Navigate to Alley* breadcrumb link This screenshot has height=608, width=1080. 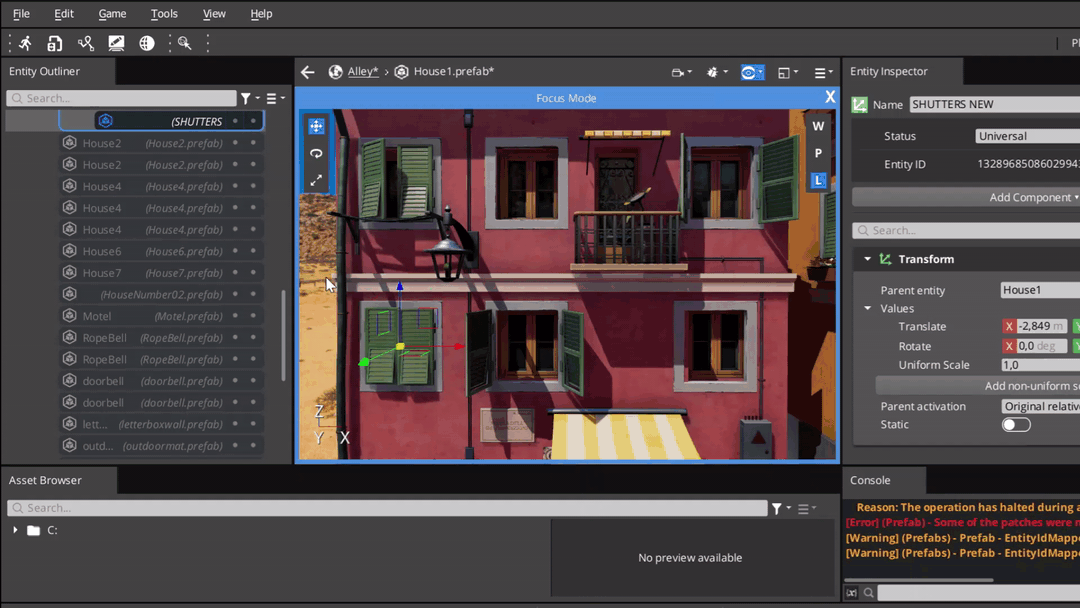point(362,72)
